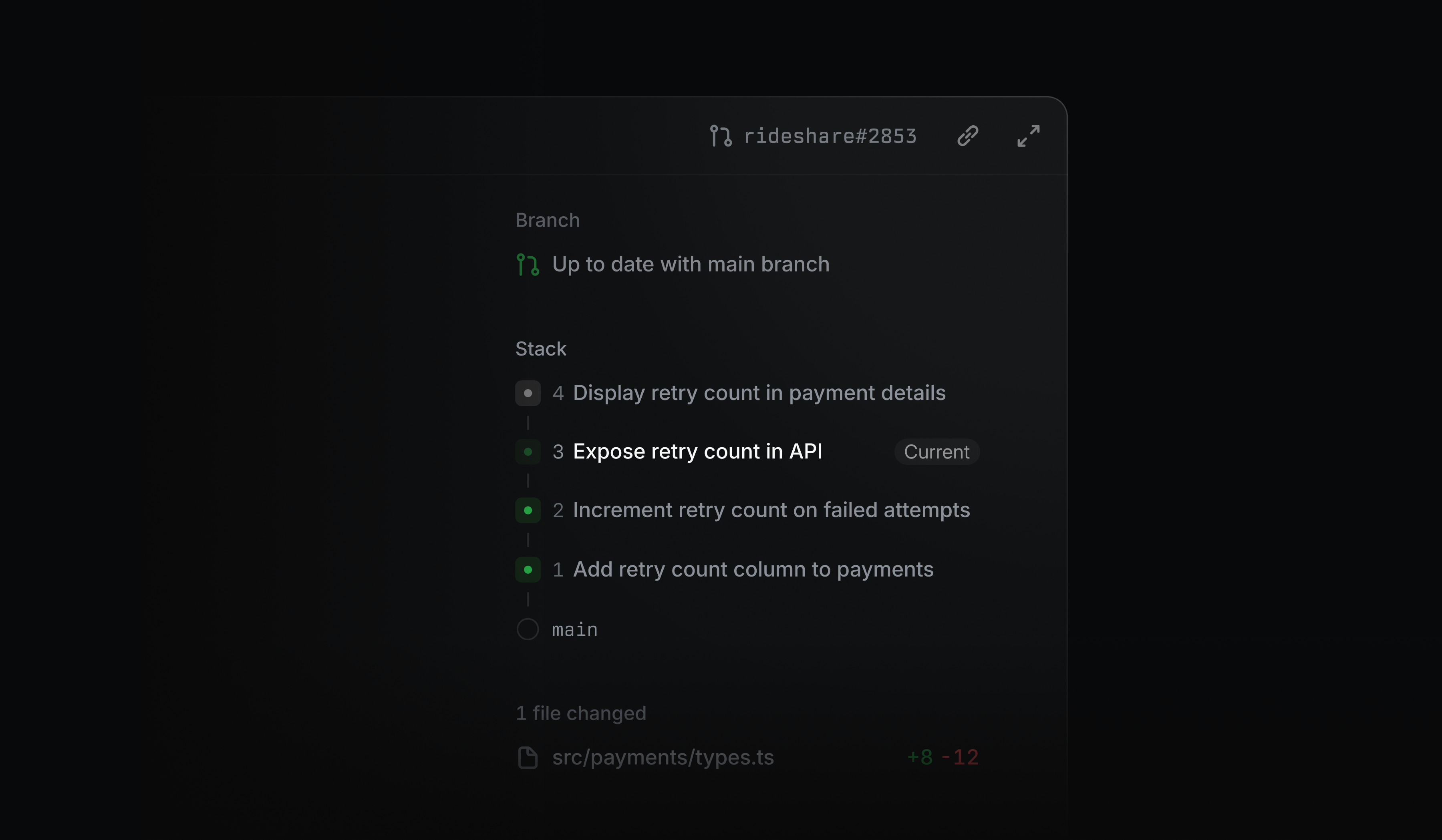
Task: Select "Up to date with main branch" text
Action: click(691, 264)
